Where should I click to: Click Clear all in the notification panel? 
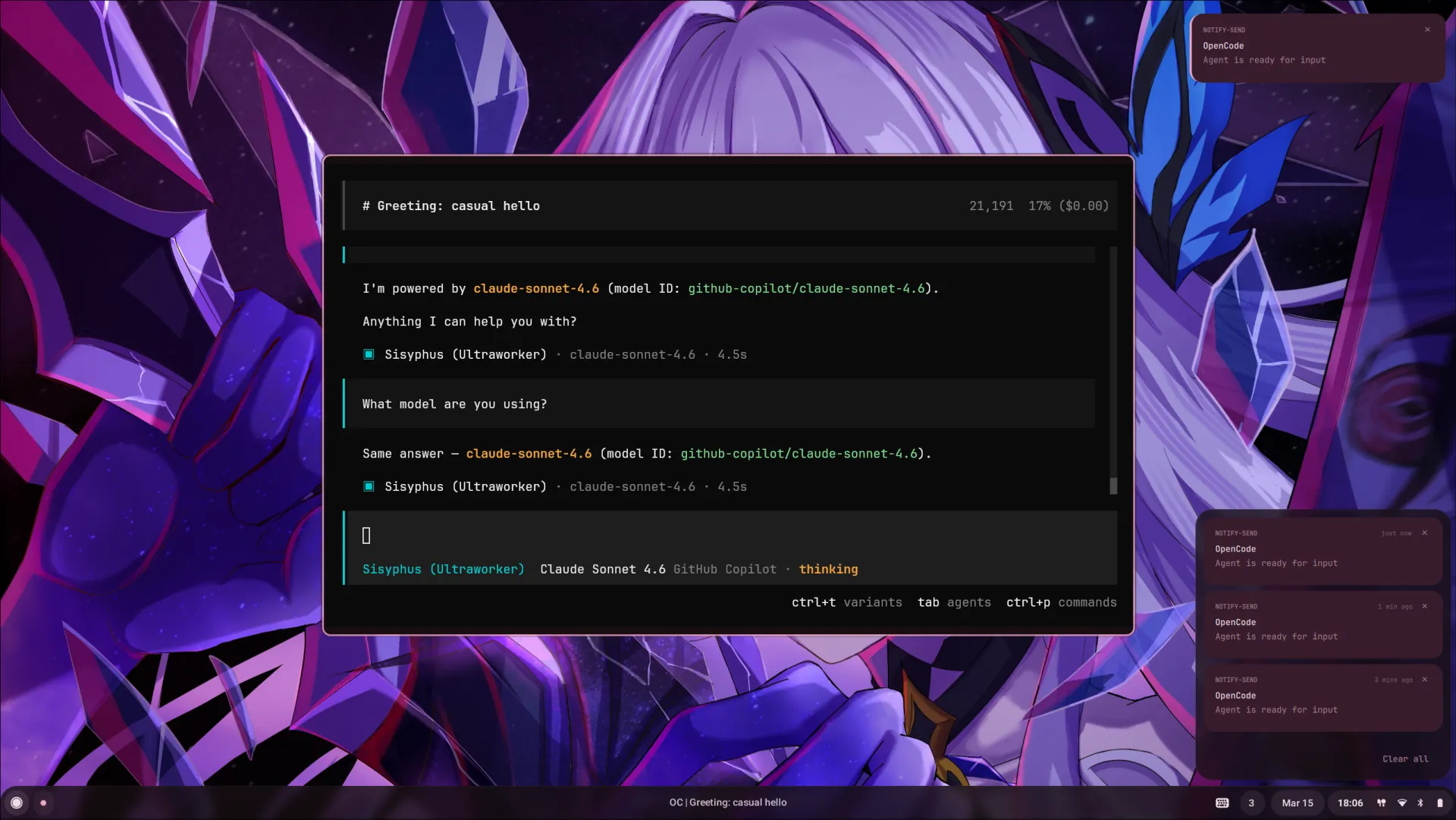click(x=1405, y=759)
